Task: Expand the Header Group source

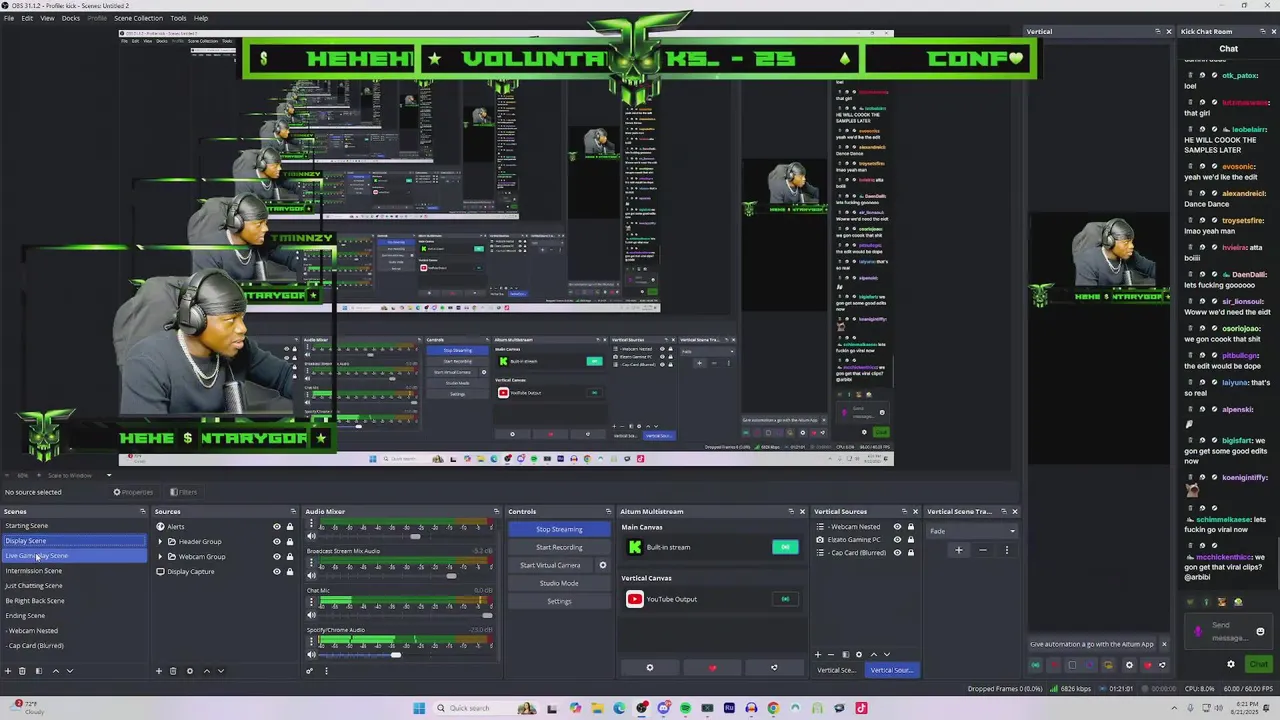Action: (160, 542)
